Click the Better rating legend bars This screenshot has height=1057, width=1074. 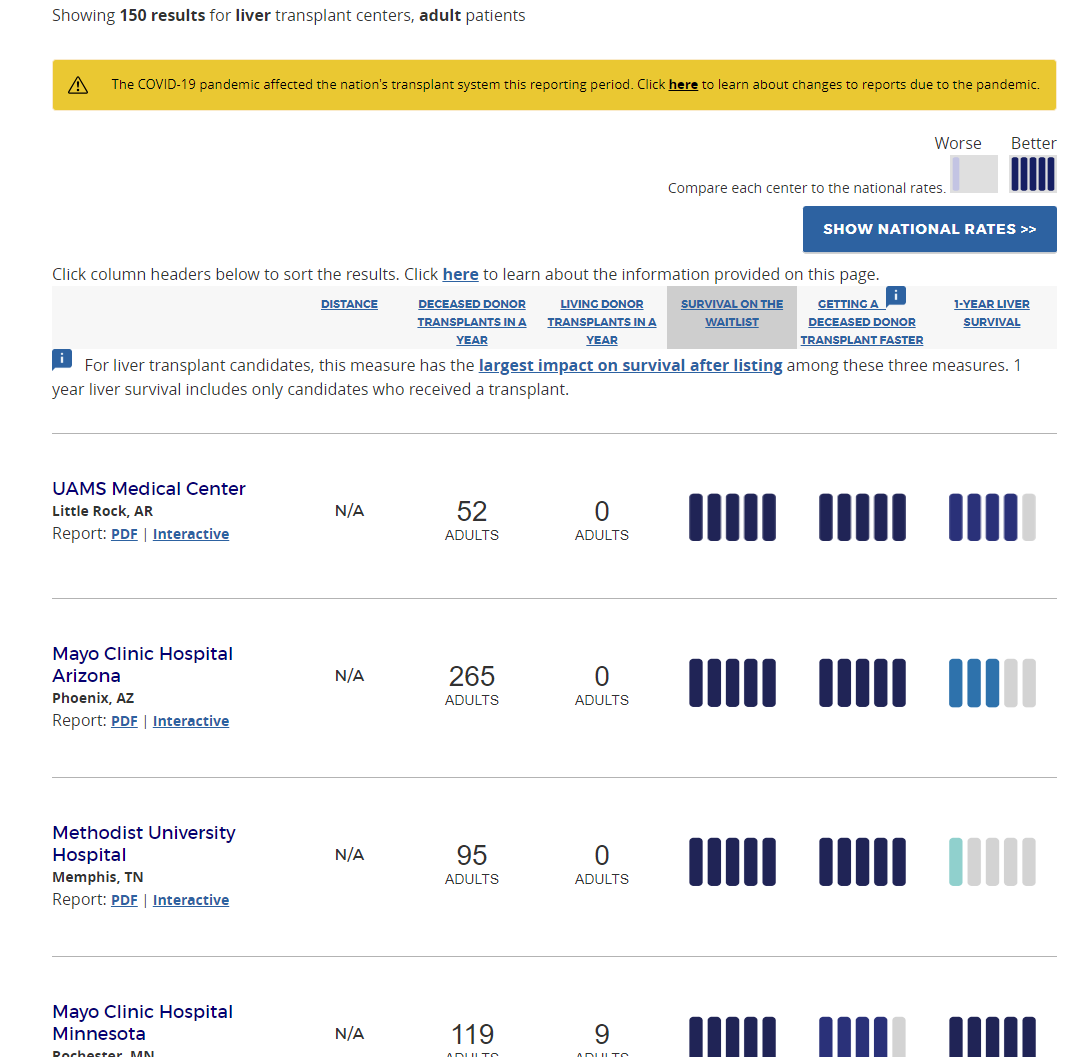pos(1033,174)
